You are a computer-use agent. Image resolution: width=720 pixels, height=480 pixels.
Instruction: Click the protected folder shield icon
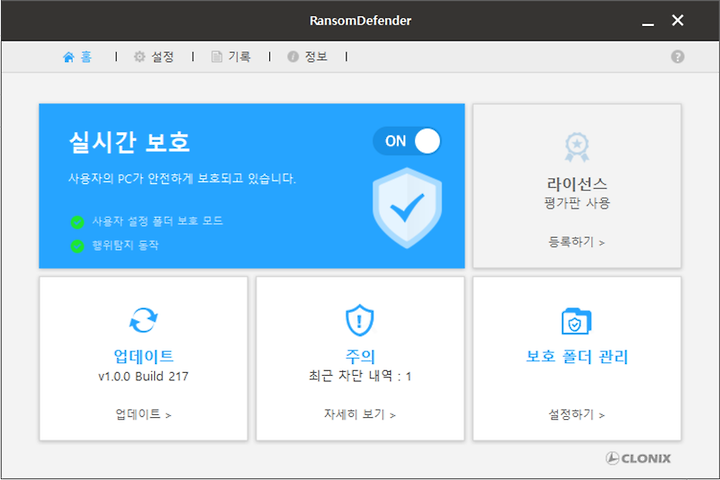click(x=576, y=321)
